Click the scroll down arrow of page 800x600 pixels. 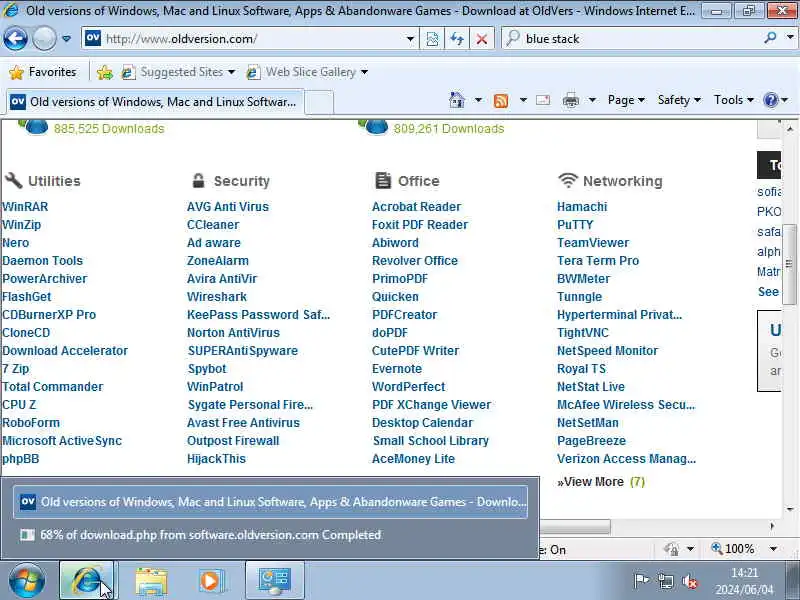pos(790,509)
